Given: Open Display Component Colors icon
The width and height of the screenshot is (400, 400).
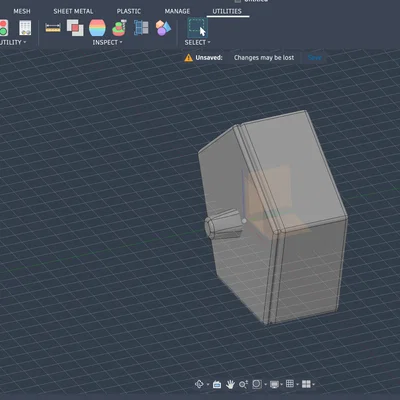Looking at the screenshot, I should tap(163, 28).
